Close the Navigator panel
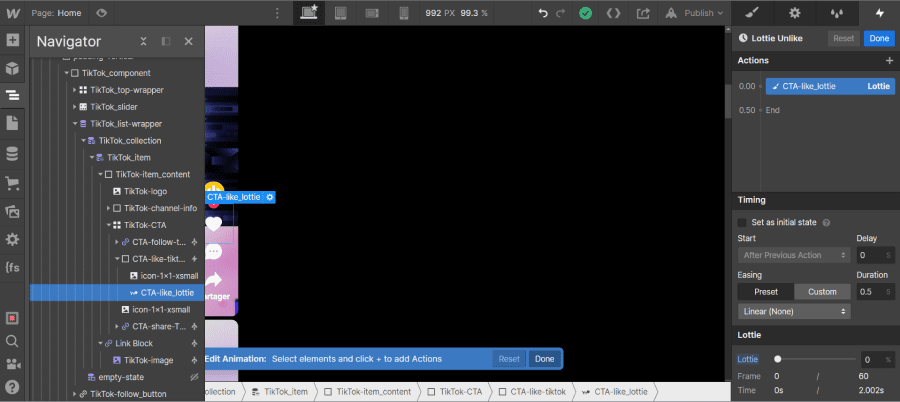The image size is (900, 402). click(188, 41)
